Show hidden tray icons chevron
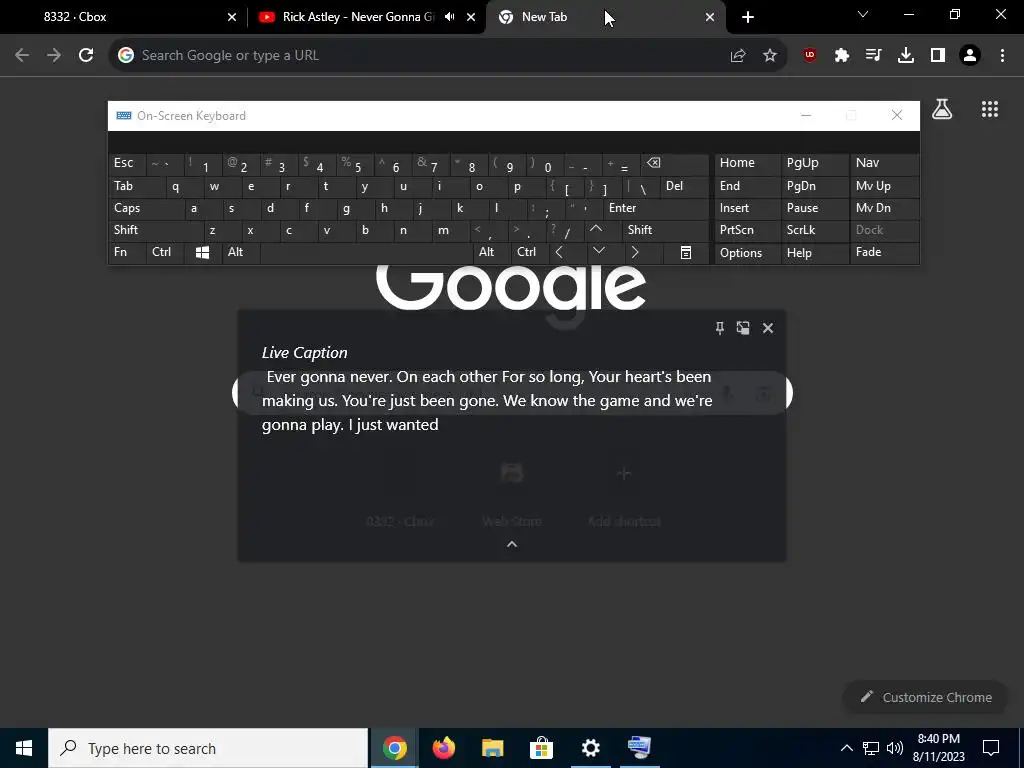Screen dimensions: 1024x768 tap(846, 748)
